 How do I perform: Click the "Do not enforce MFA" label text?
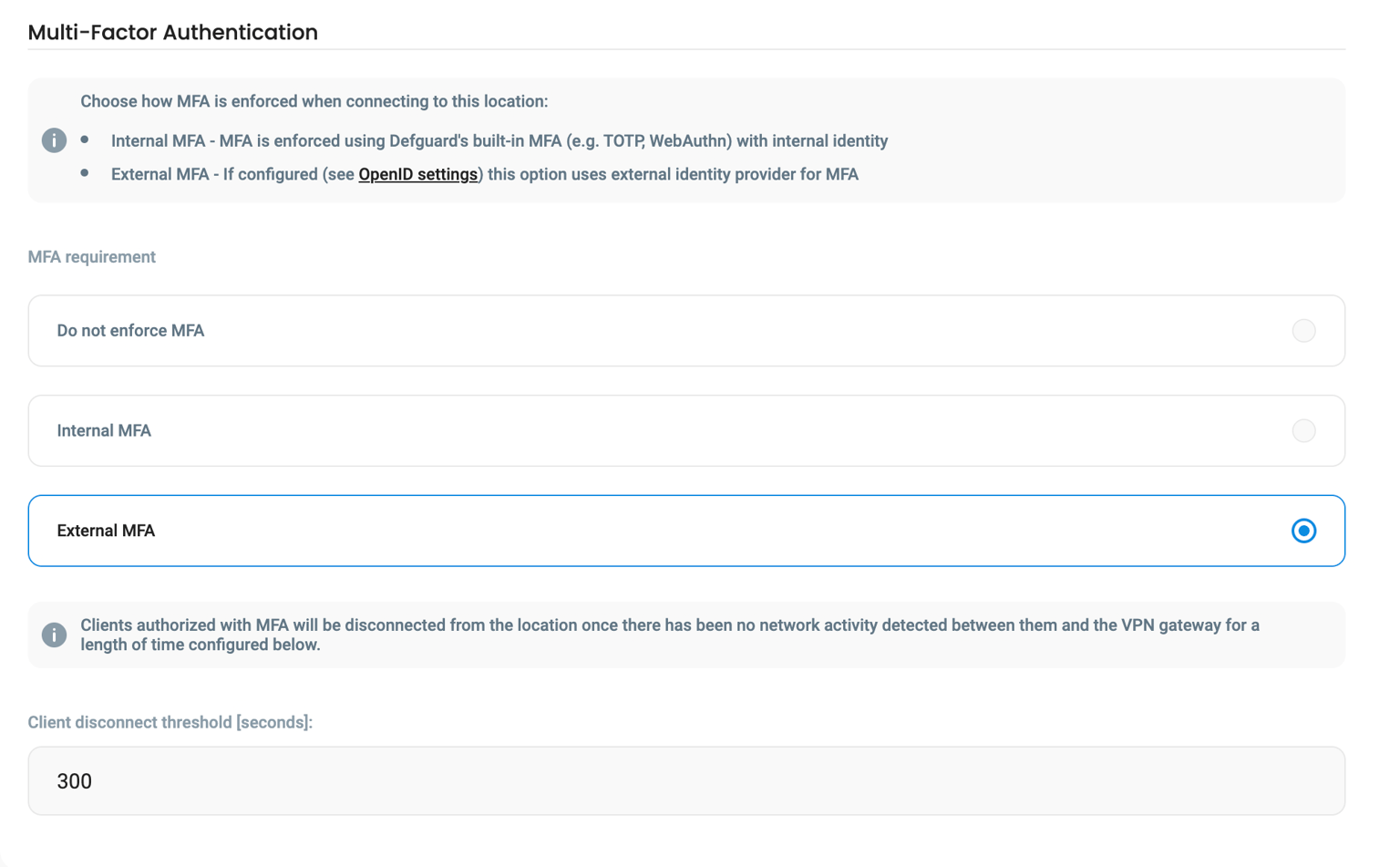(x=129, y=331)
